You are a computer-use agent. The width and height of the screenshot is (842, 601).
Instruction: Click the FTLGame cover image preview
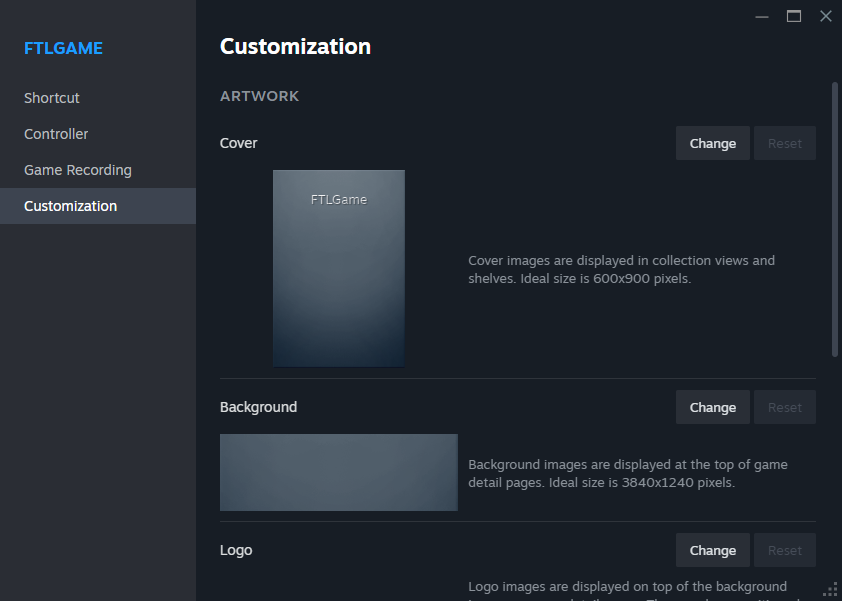pos(339,268)
